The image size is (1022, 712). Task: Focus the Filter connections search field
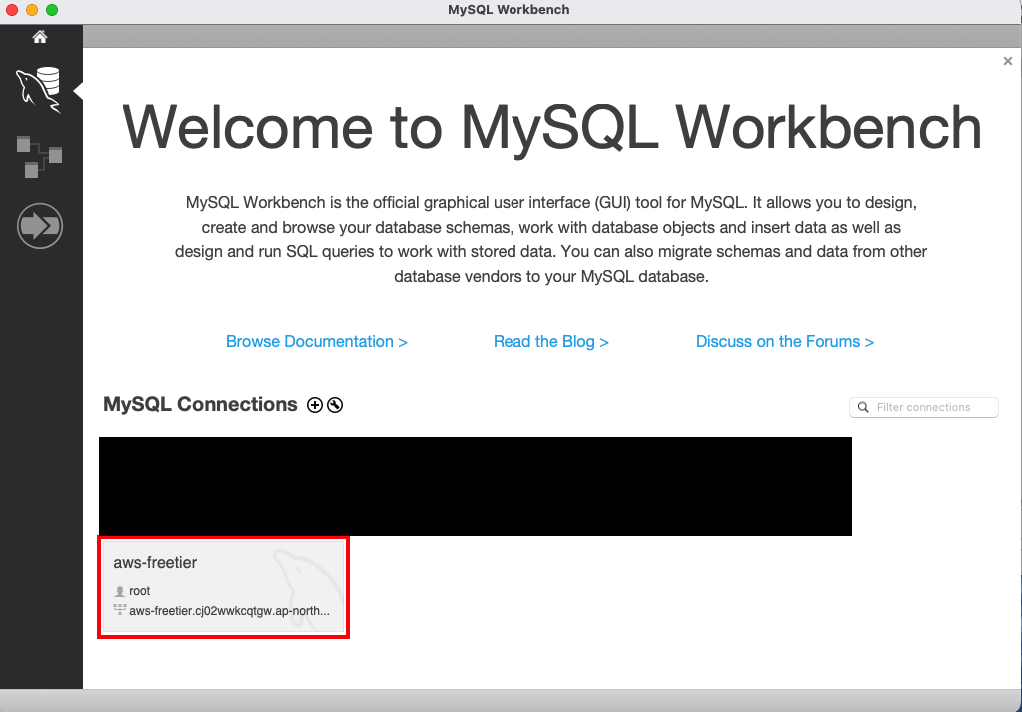(924, 408)
